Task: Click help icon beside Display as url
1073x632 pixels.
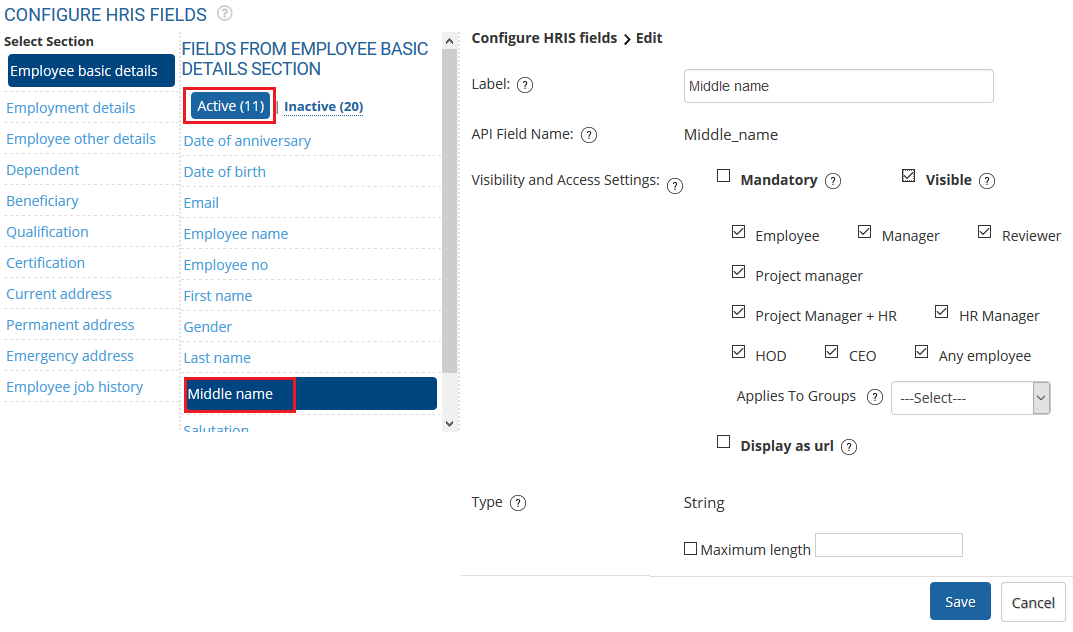Action: point(849,447)
